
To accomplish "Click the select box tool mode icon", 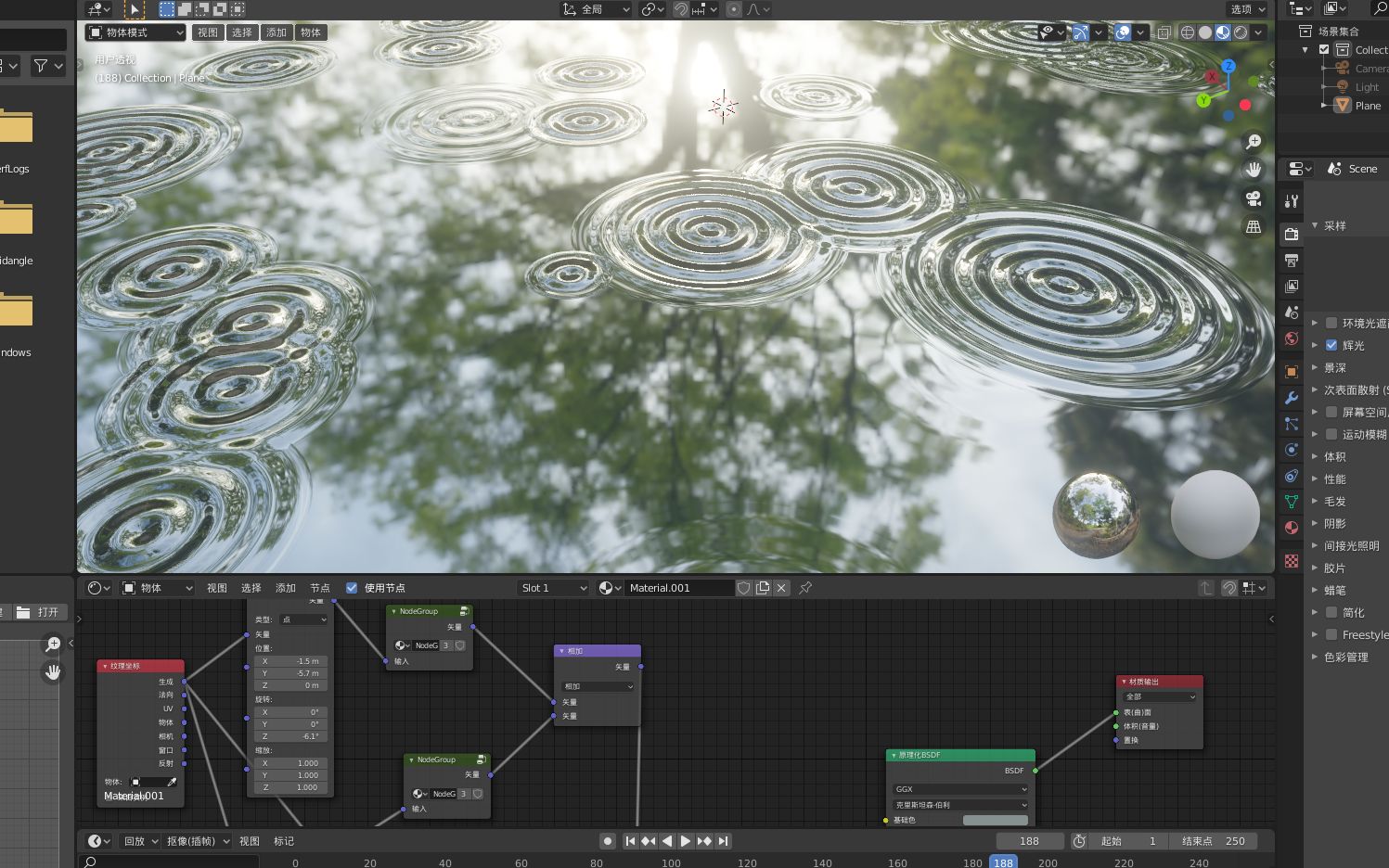I will [167, 9].
